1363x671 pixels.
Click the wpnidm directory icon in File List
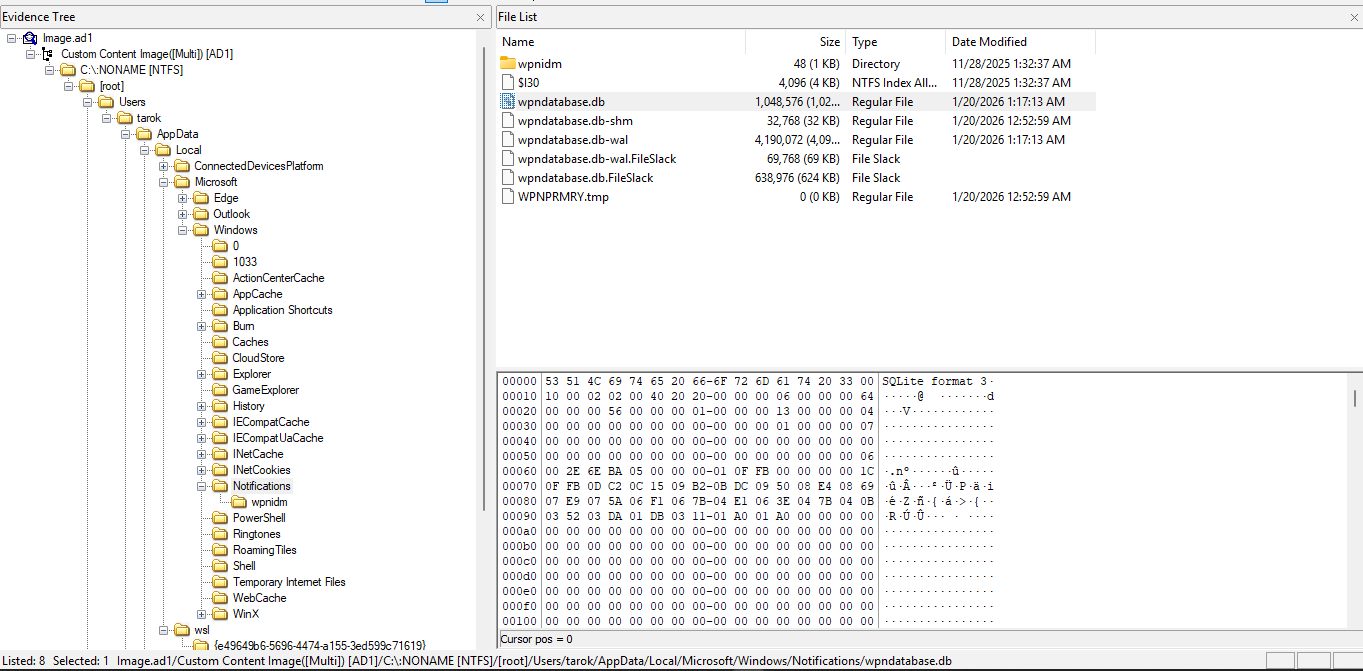(x=507, y=64)
